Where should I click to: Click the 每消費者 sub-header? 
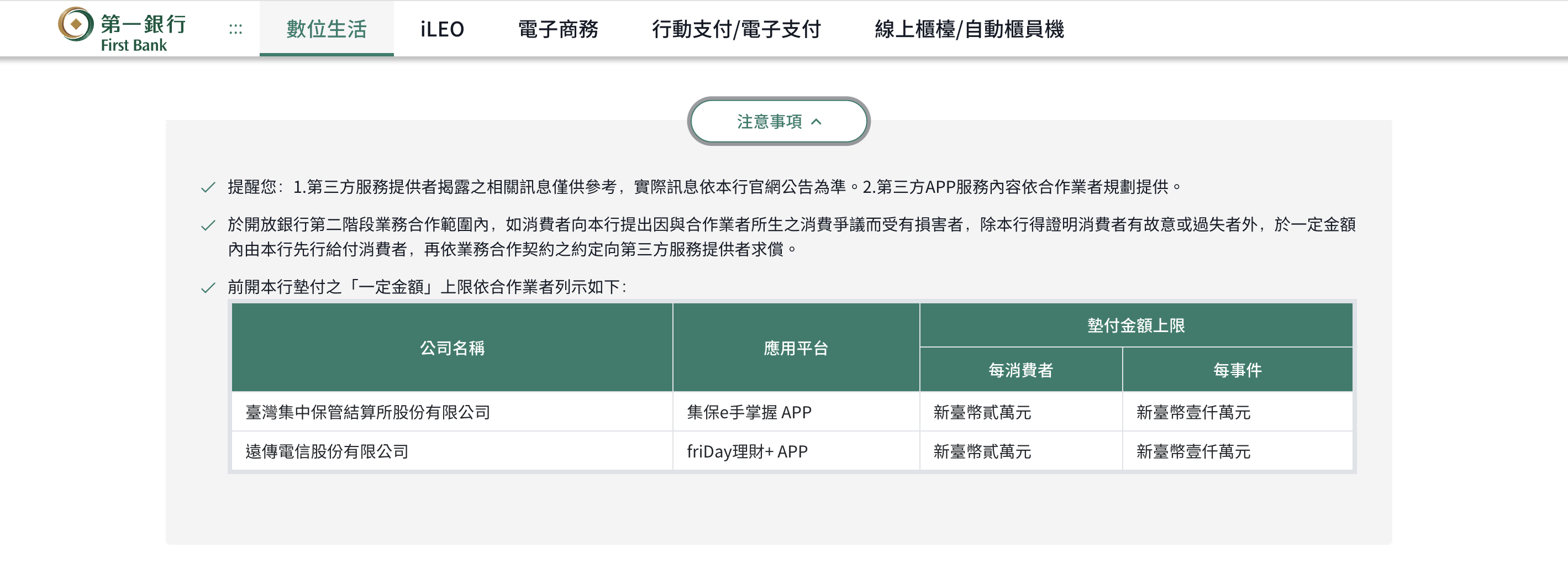[1020, 370]
